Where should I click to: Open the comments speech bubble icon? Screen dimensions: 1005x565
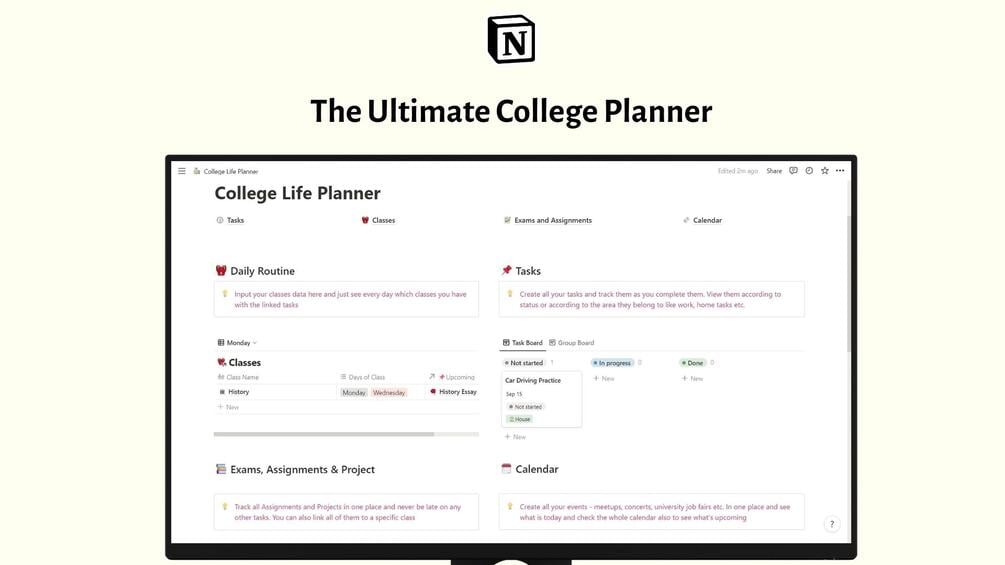(x=793, y=171)
